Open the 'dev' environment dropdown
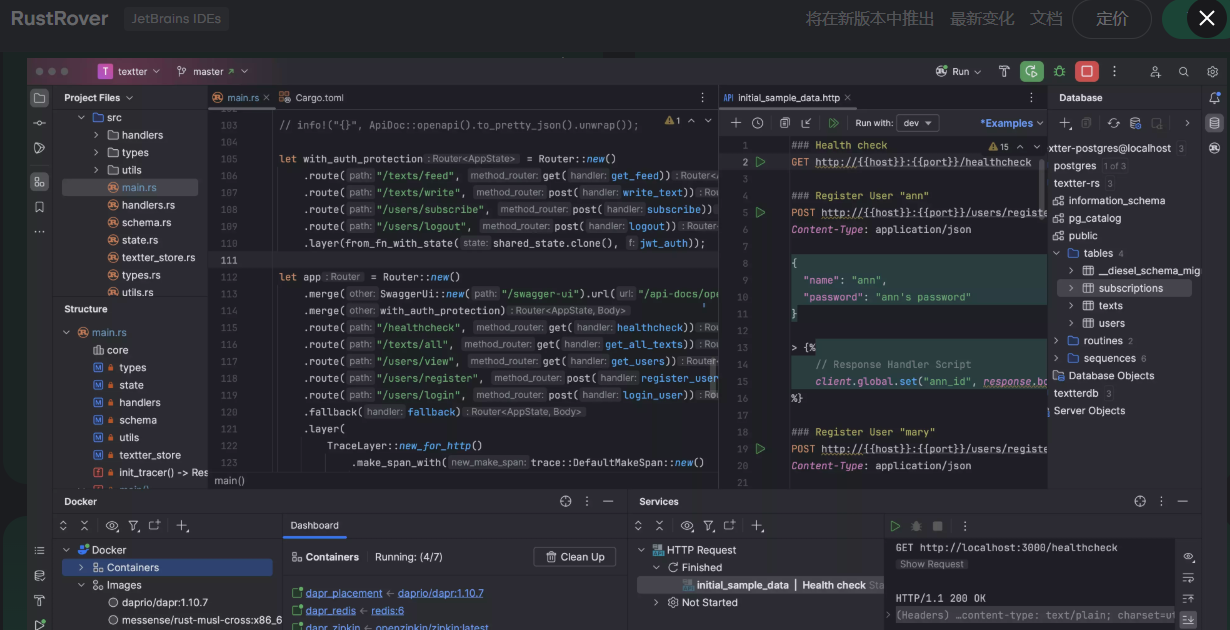1230x630 pixels. (917, 123)
